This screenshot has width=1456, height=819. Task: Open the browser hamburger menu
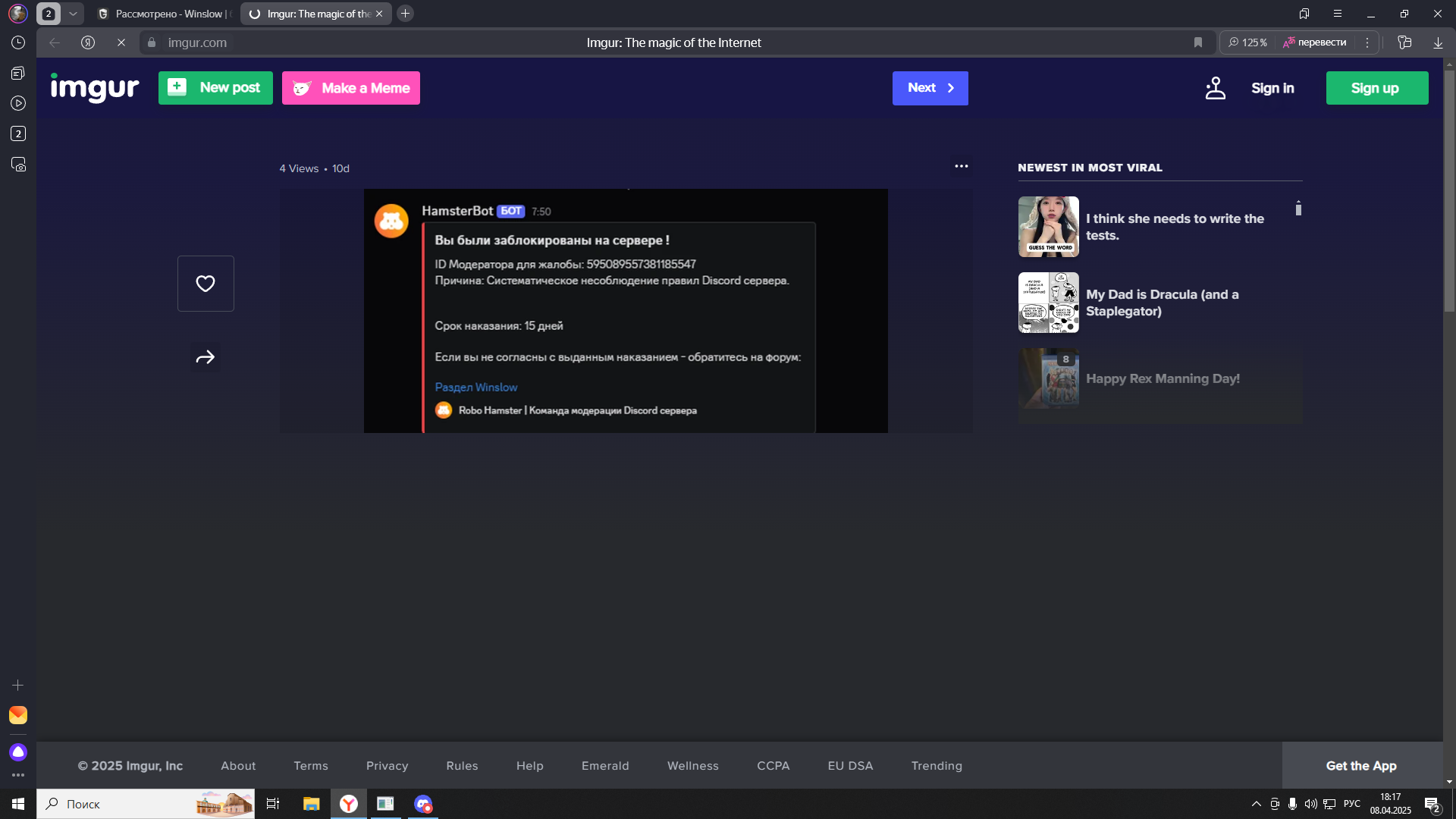1338,14
